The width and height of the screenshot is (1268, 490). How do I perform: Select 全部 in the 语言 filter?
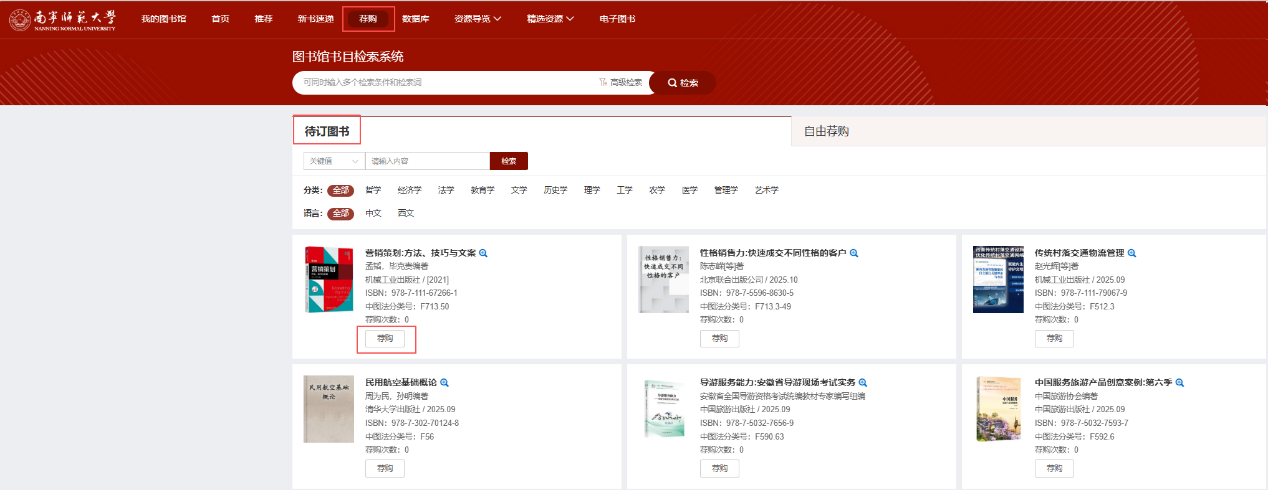(342, 213)
